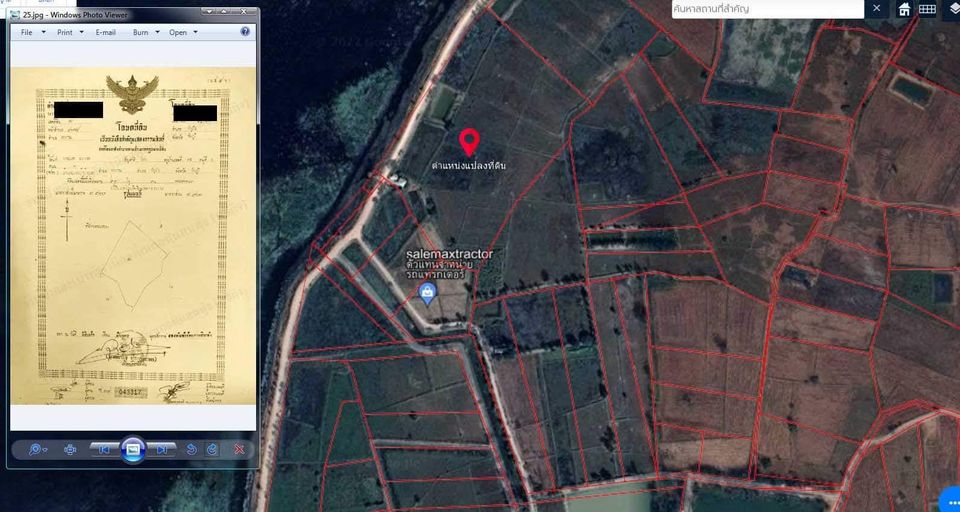Click the blue chat bubble at bottom right
The height and width of the screenshot is (512, 960).
click(950, 501)
